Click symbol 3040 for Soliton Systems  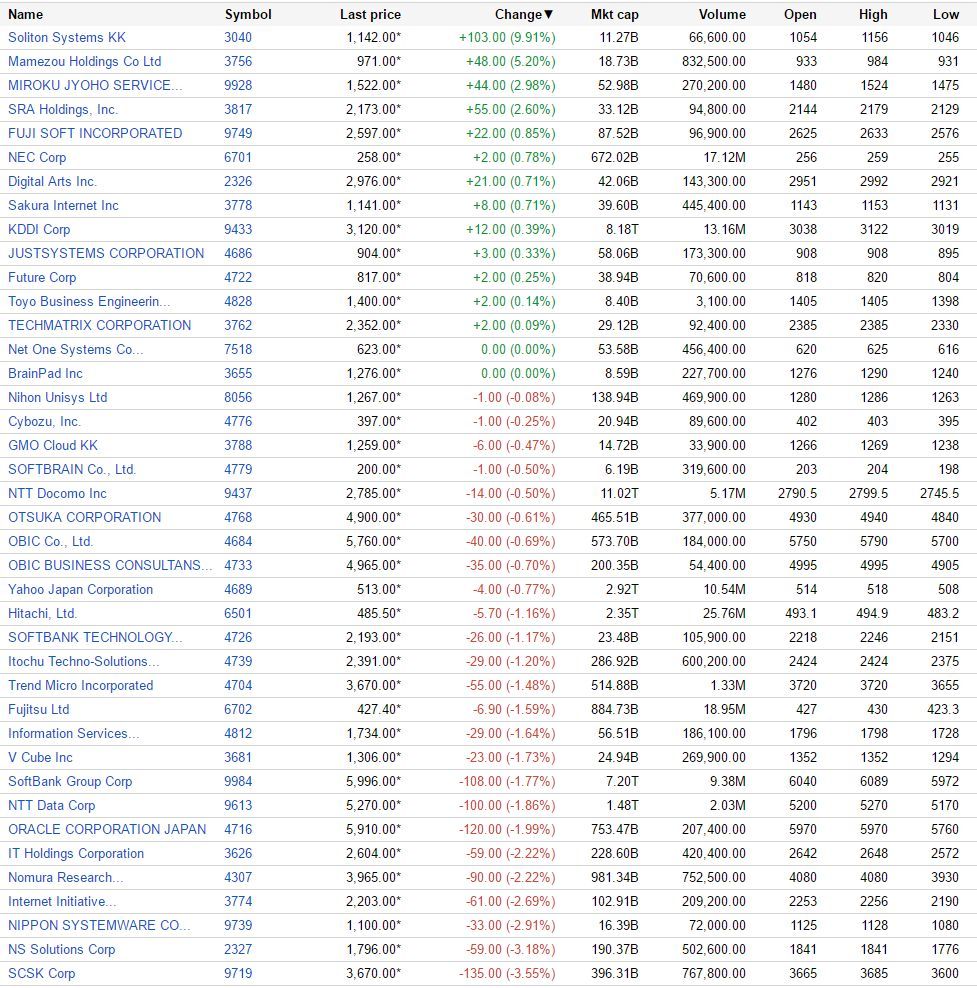point(238,38)
